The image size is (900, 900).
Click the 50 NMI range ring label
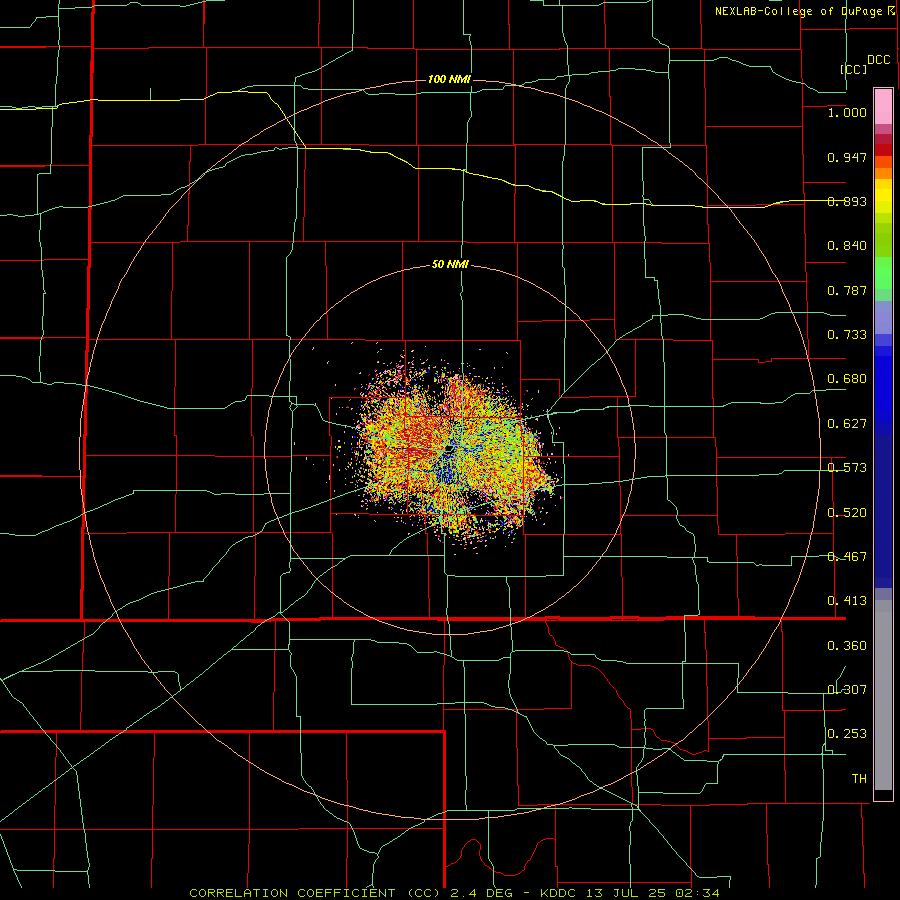click(450, 265)
